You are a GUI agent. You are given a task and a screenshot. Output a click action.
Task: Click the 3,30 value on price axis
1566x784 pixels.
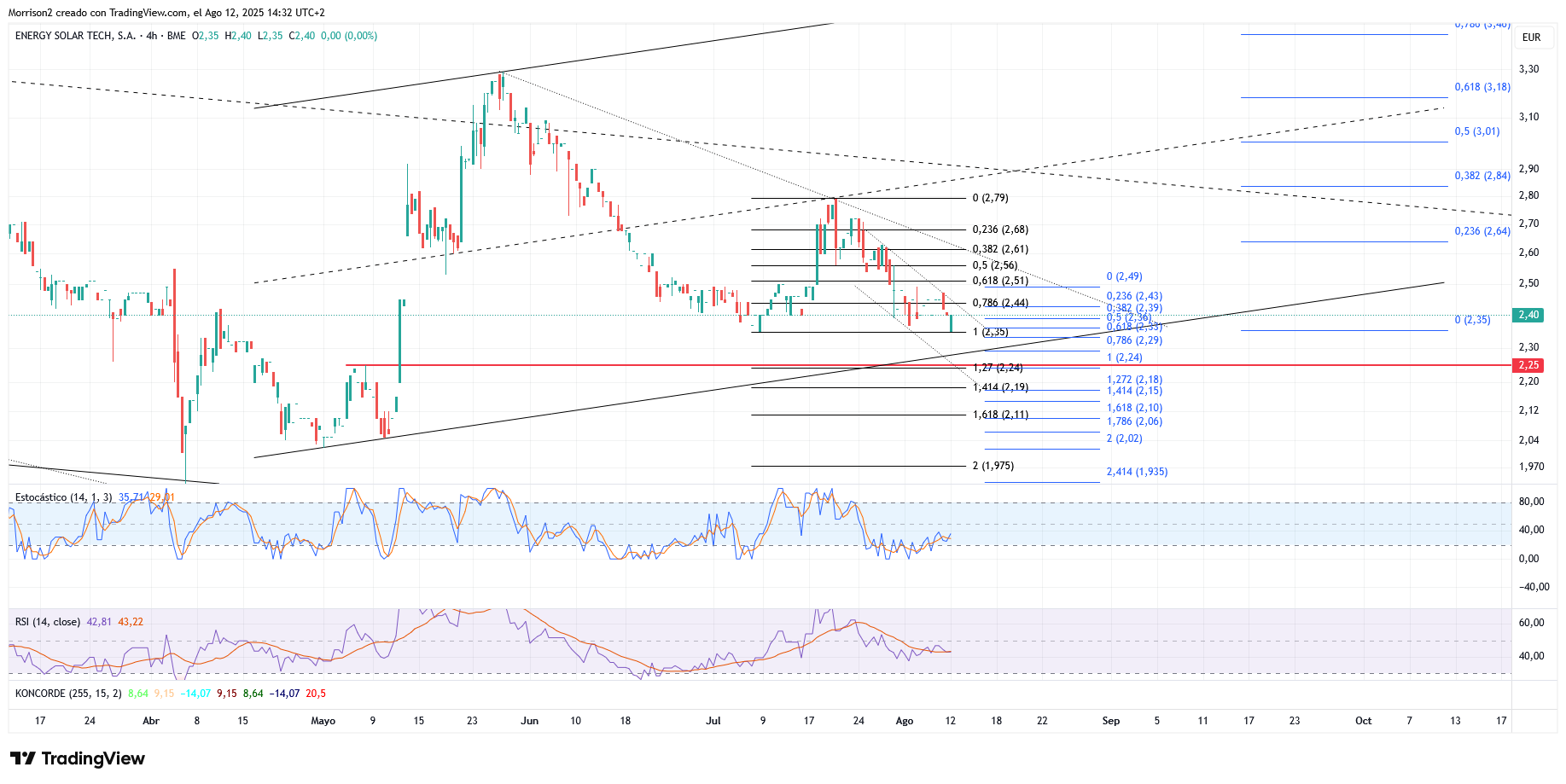click(x=1528, y=69)
